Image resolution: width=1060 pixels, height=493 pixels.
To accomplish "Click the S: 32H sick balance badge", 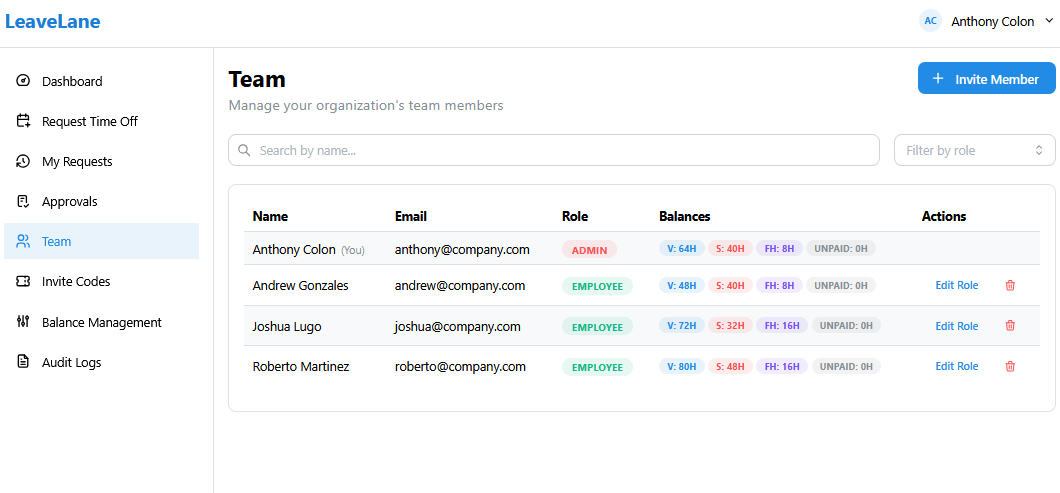I will (x=730, y=326).
